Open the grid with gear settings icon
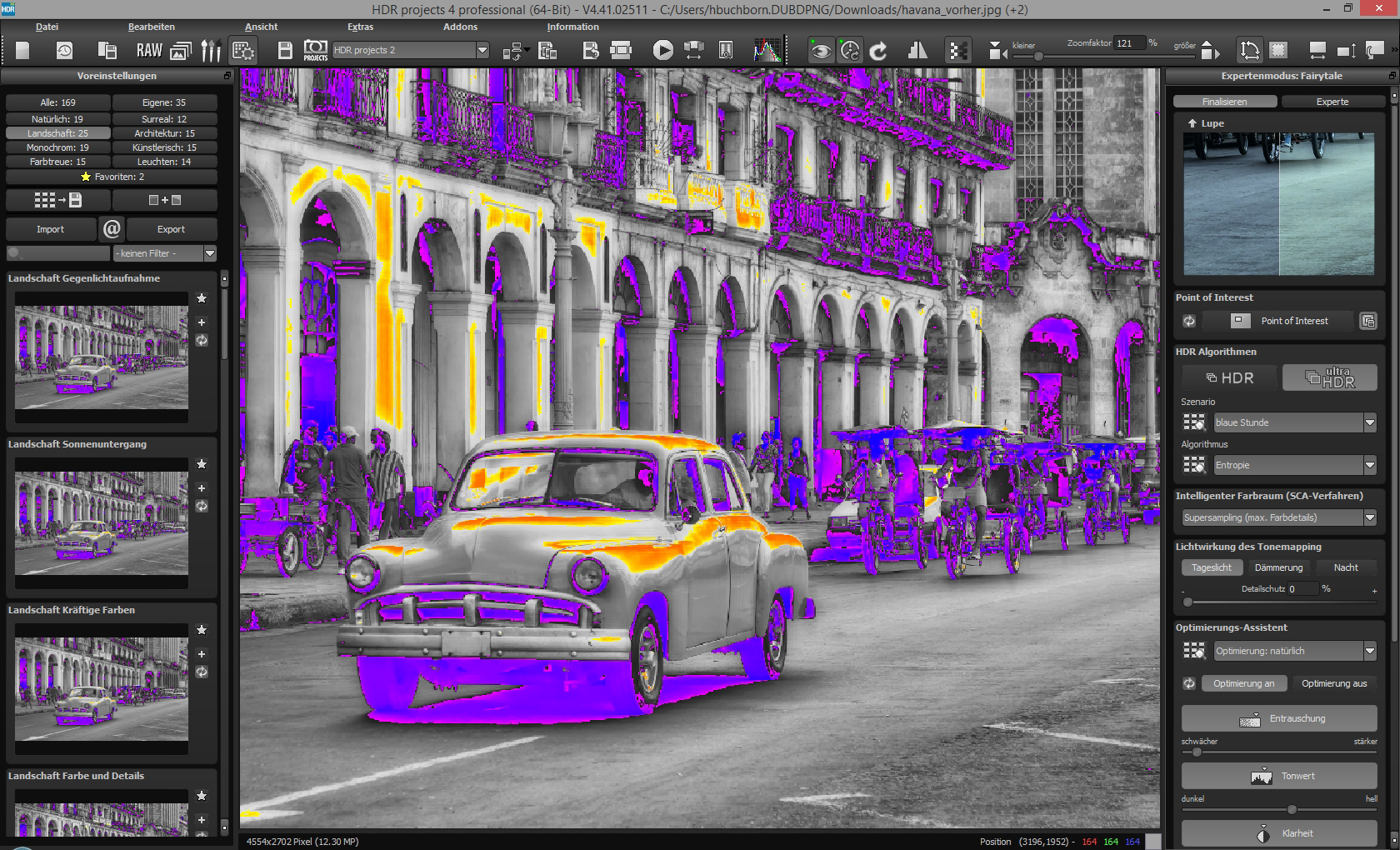Image resolution: width=1400 pixels, height=850 pixels. click(x=243, y=51)
